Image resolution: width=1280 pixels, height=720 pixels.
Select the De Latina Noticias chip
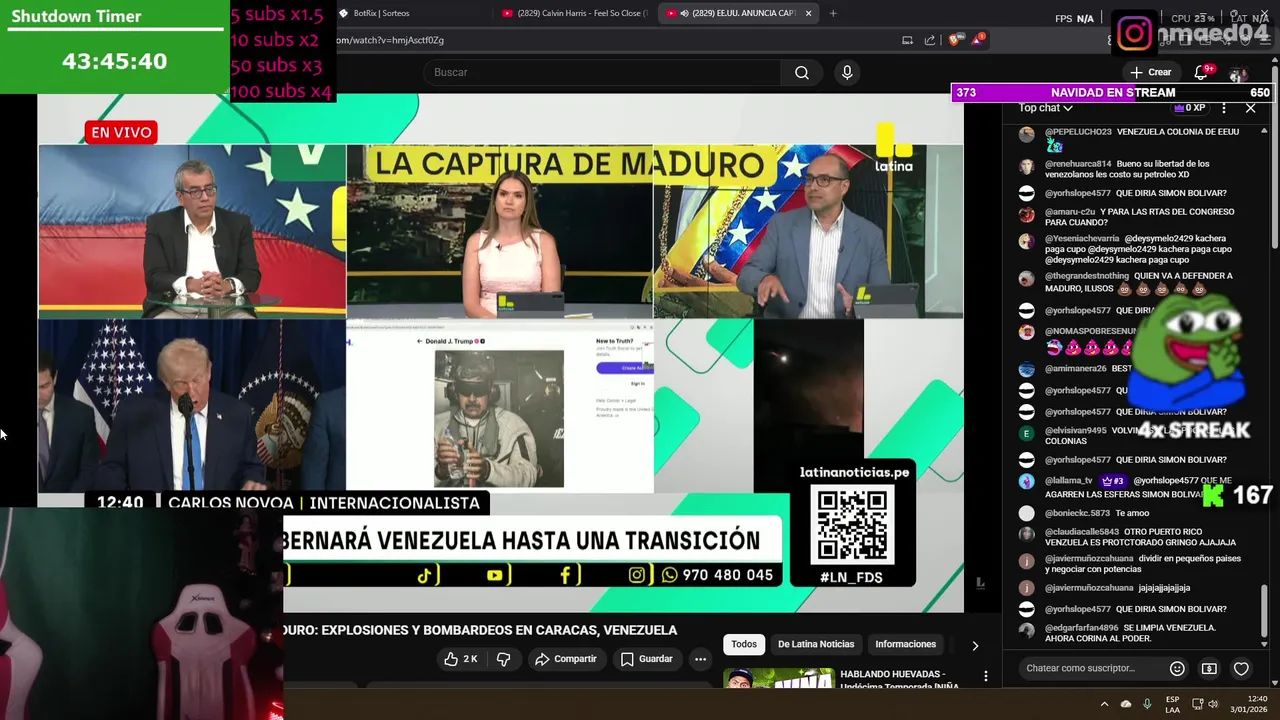(816, 644)
